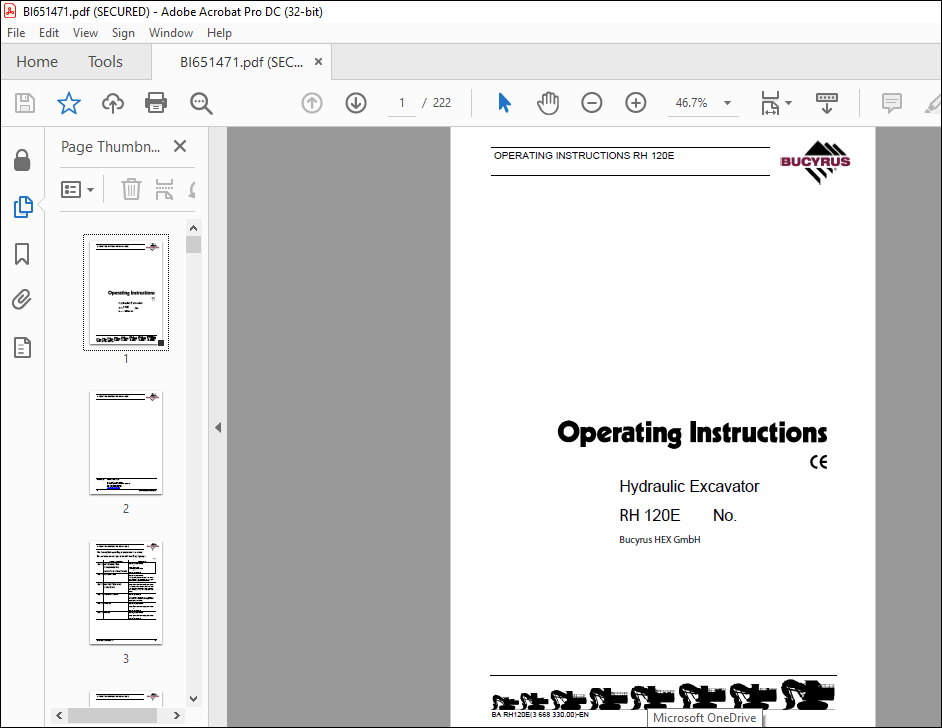942x728 pixels.
Task: Click the Save file icon
Action: [25, 103]
